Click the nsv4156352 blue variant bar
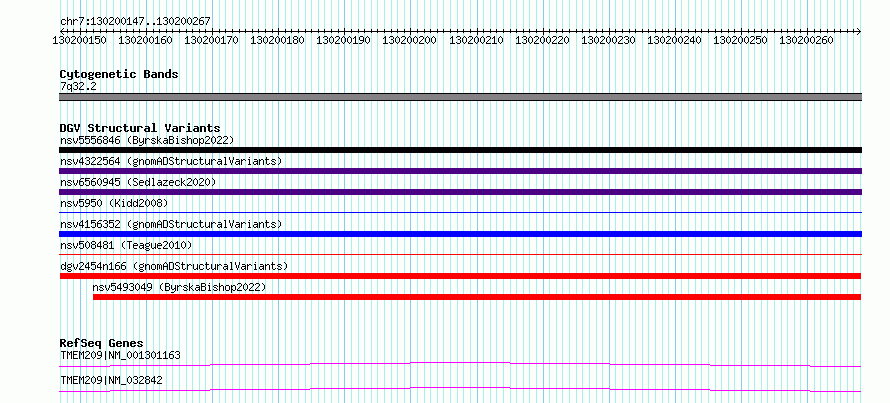Viewport: 890px width, 403px height. point(460,234)
